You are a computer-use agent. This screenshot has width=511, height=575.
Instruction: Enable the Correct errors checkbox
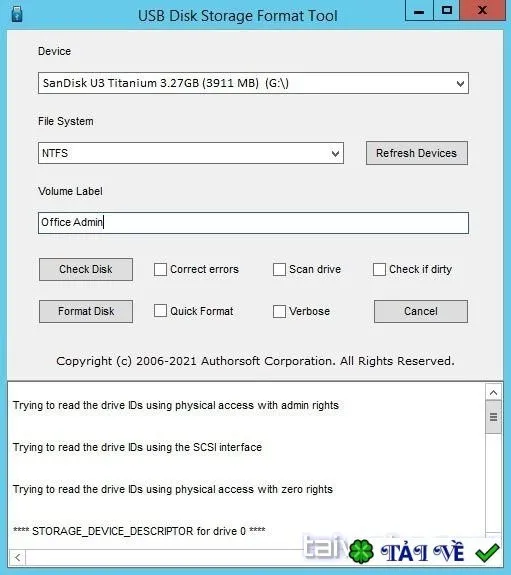(x=160, y=270)
